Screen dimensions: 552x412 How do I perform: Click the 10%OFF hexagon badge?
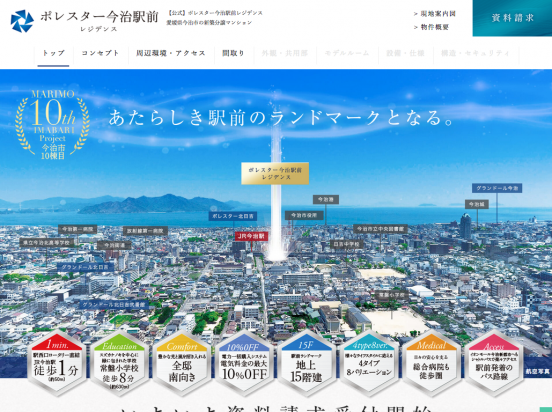(x=244, y=363)
